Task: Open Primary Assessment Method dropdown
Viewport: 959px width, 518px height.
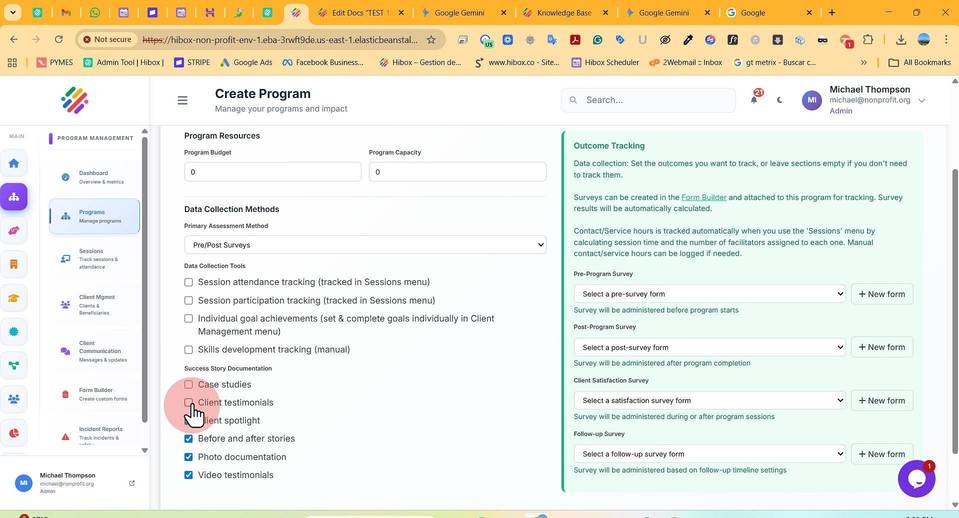Action: tap(365, 245)
